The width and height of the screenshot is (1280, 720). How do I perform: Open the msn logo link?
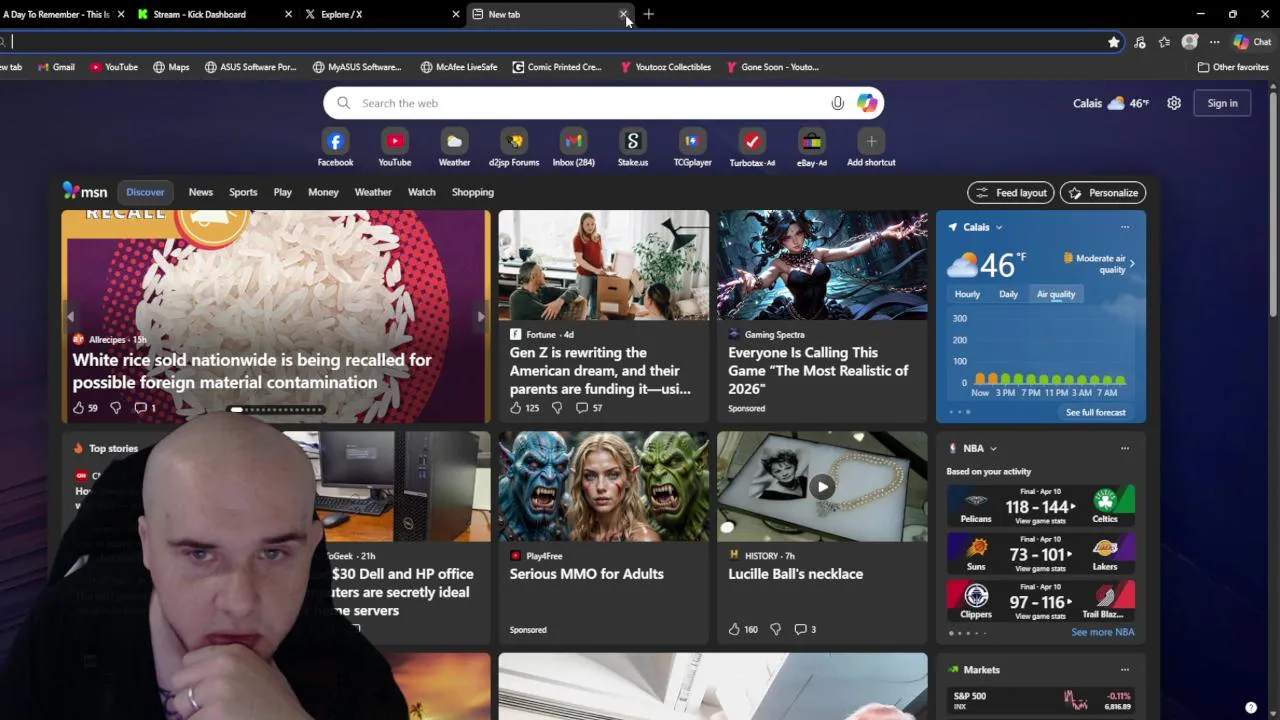pos(85,192)
